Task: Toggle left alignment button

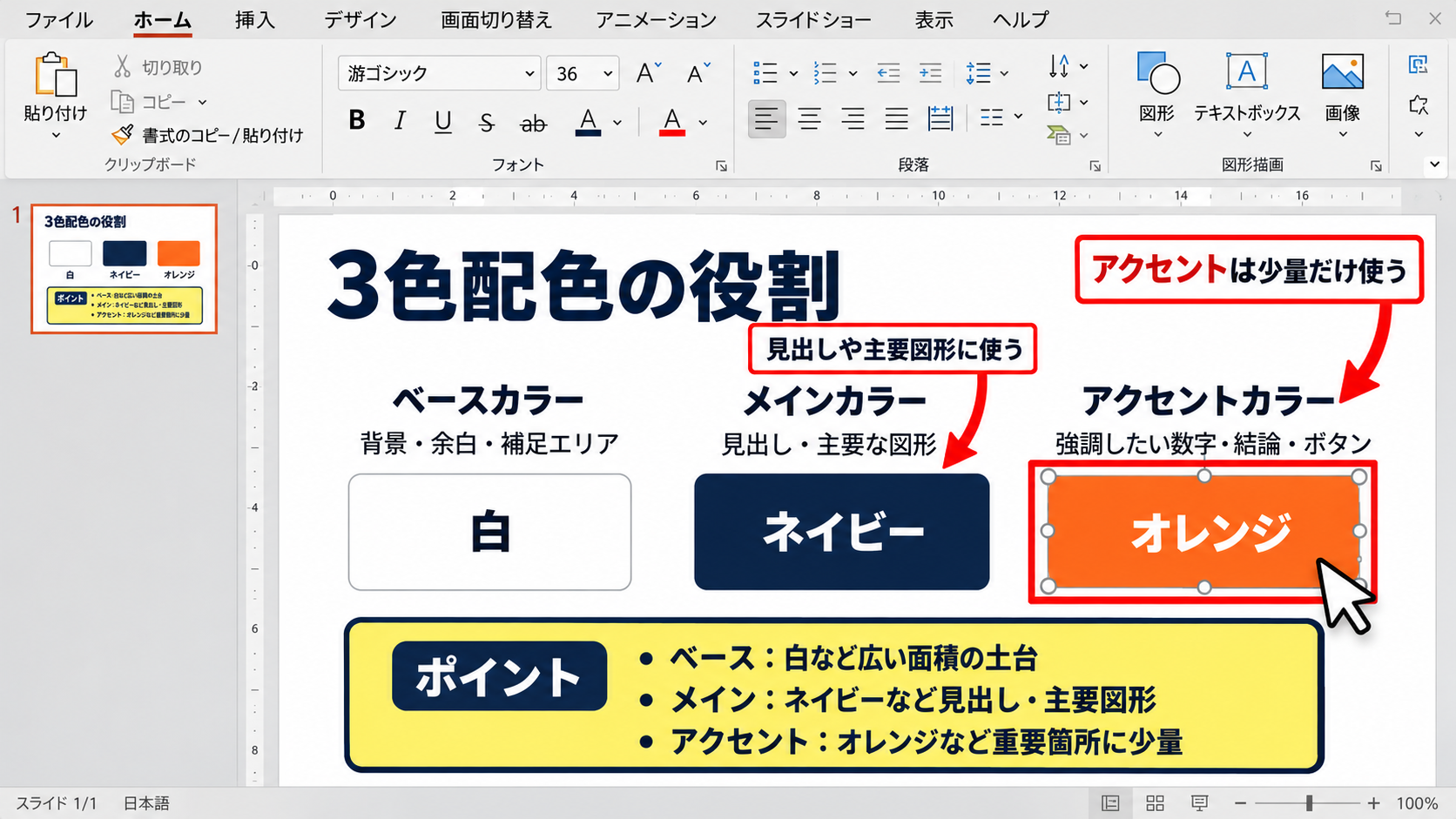Action: 766,118
